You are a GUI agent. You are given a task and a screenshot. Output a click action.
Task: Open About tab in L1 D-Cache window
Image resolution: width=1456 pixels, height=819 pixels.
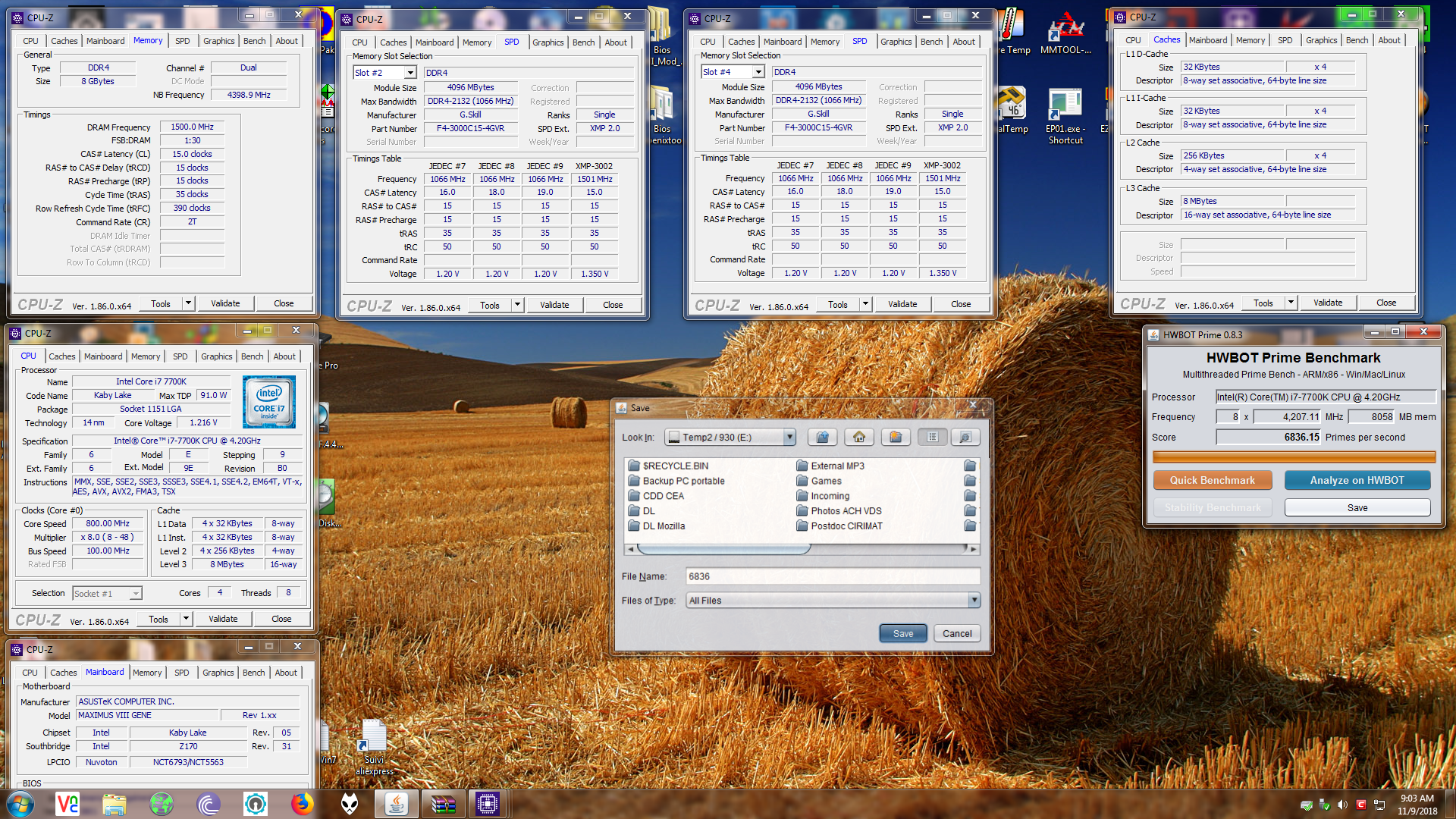coord(1389,40)
